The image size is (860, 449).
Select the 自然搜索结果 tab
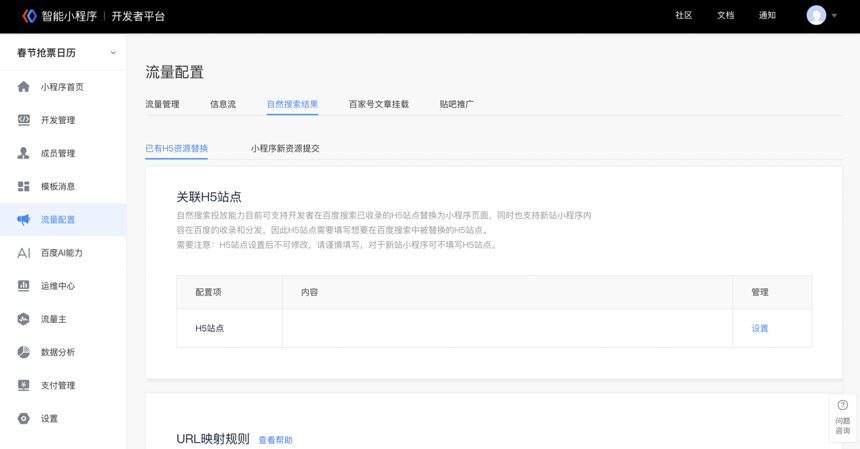point(292,104)
